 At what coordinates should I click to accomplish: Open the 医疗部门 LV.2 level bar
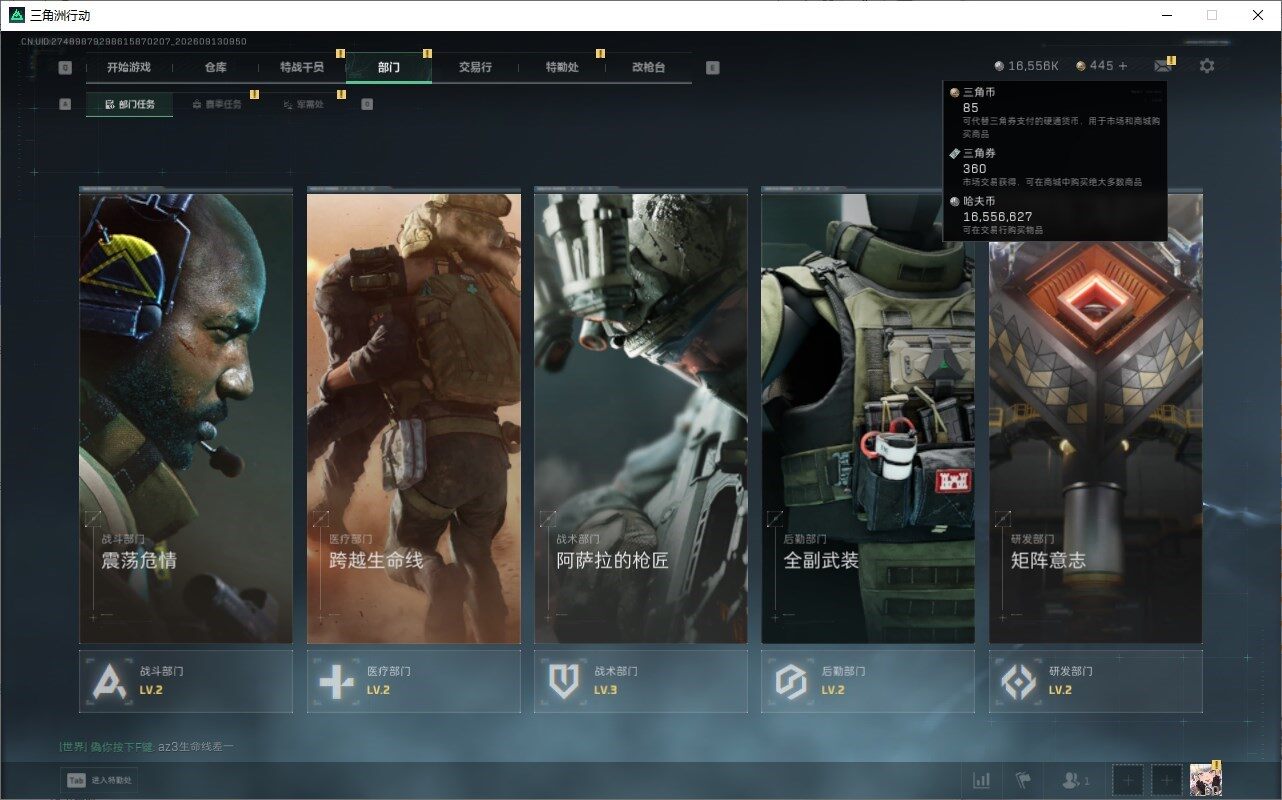(414, 682)
